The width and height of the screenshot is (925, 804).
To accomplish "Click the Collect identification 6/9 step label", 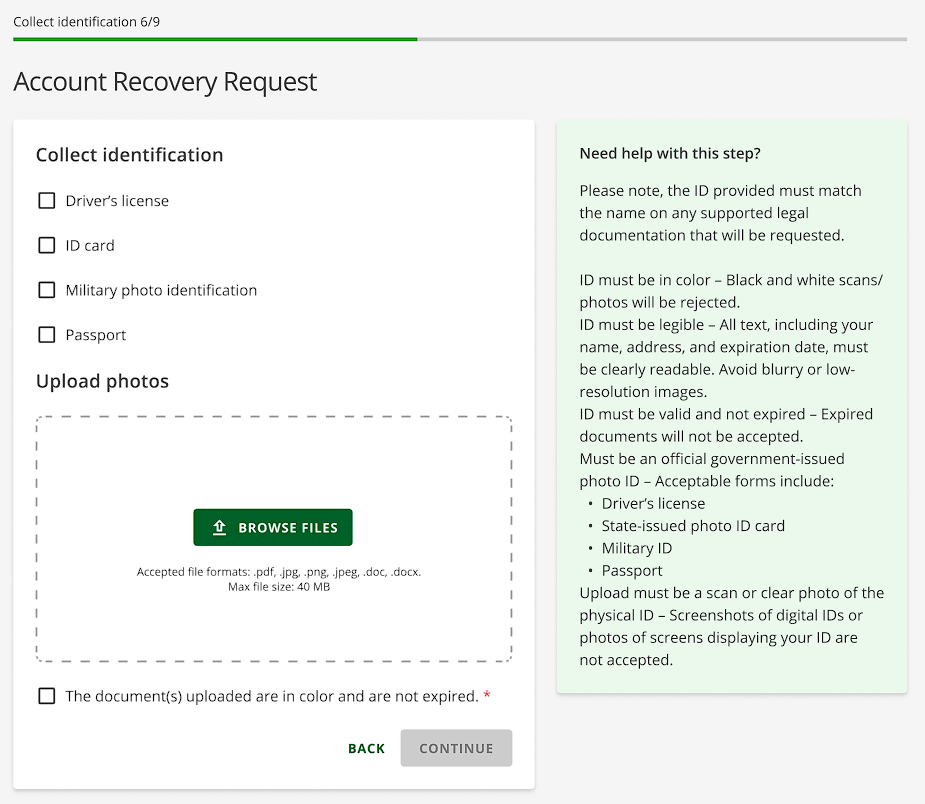I will click(84, 21).
